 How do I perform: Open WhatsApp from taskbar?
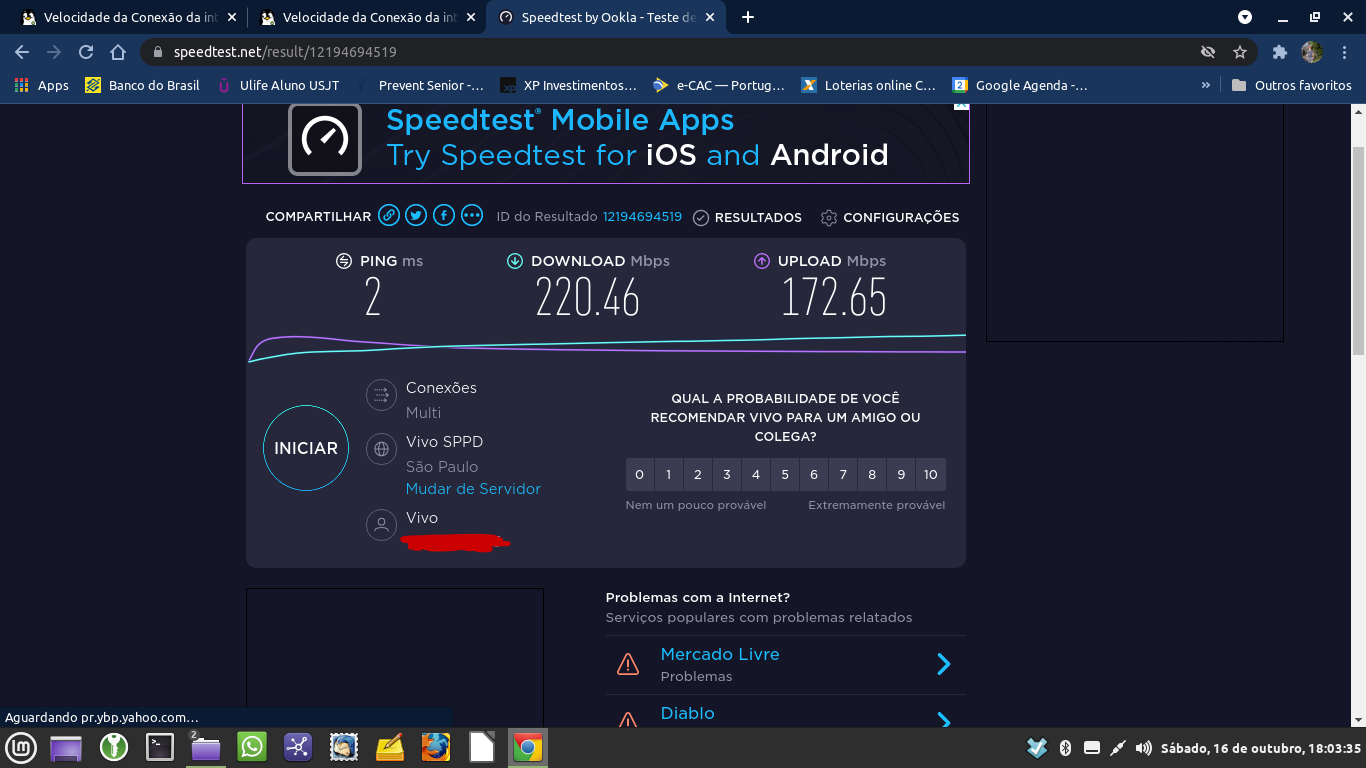coord(252,747)
